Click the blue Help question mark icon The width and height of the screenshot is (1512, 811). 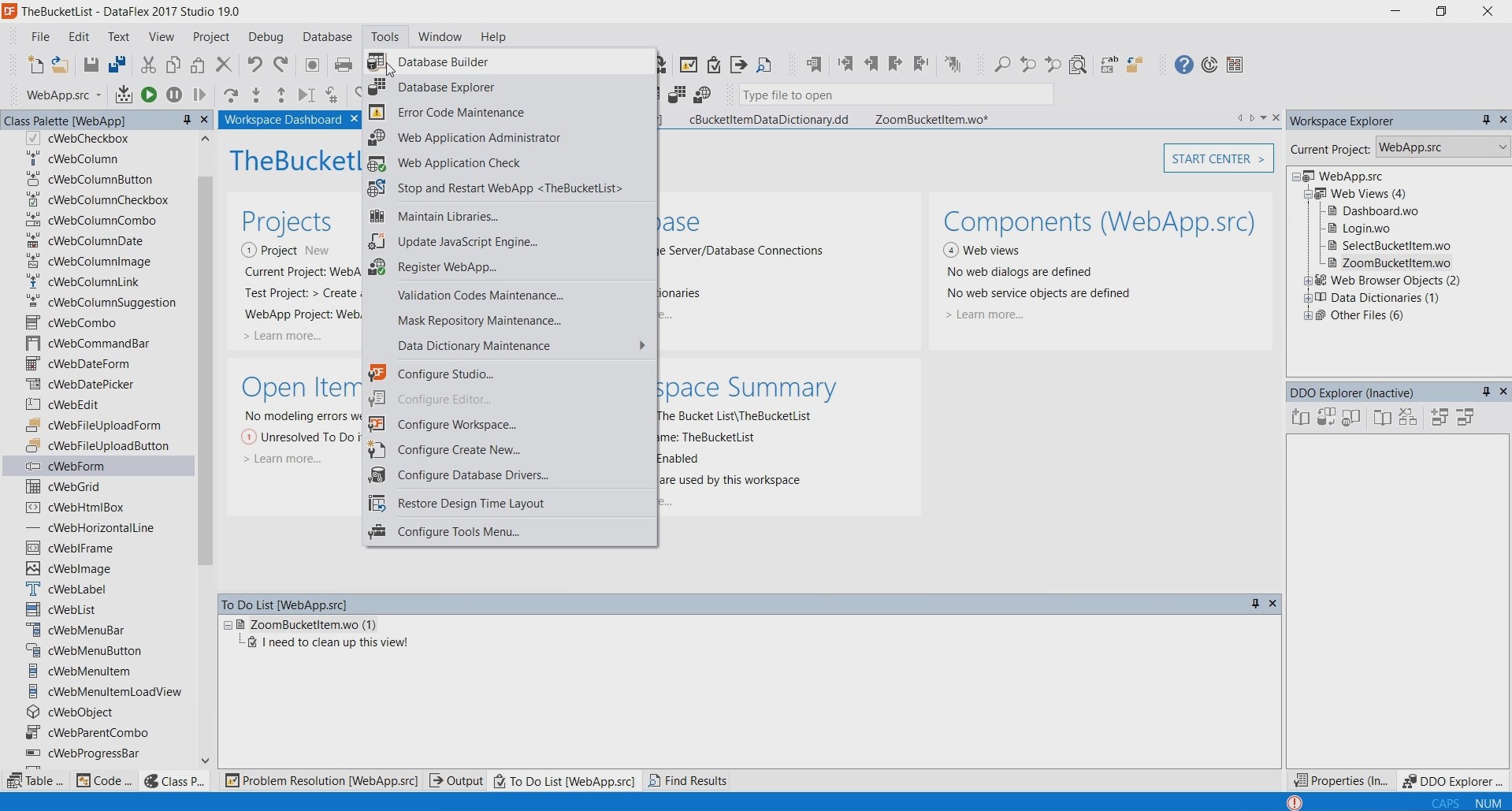[1183, 65]
